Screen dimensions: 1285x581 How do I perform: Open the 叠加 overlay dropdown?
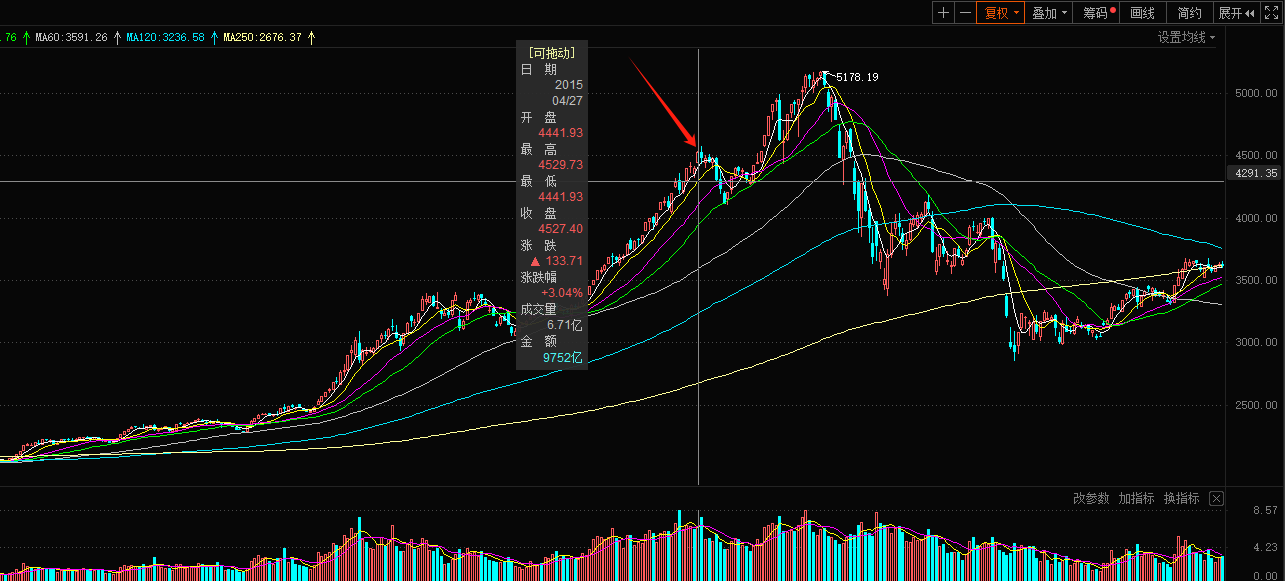(x=1050, y=13)
